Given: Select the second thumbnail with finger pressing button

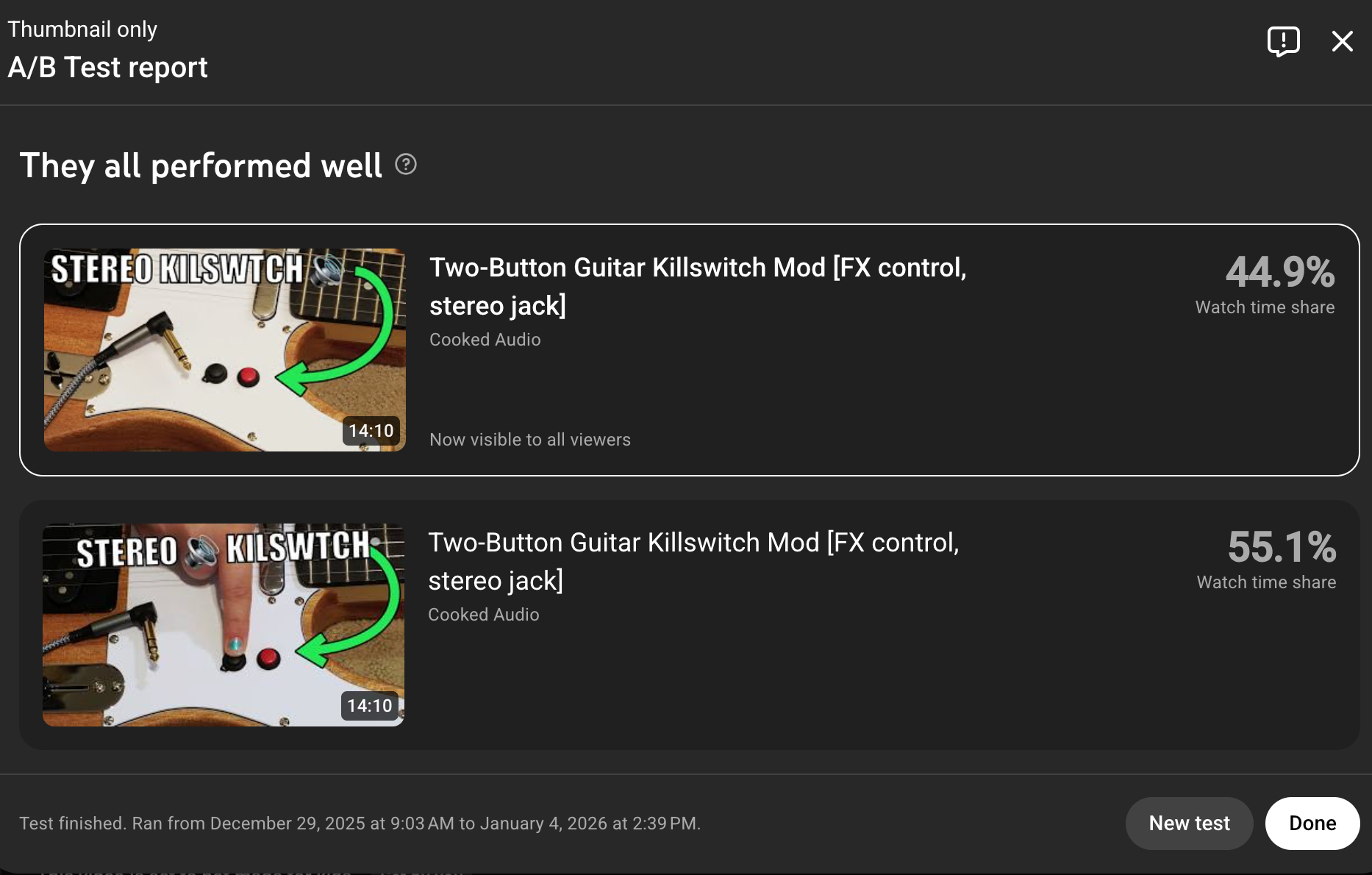Looking at the screenshot, I should click(x=224, y=625).
